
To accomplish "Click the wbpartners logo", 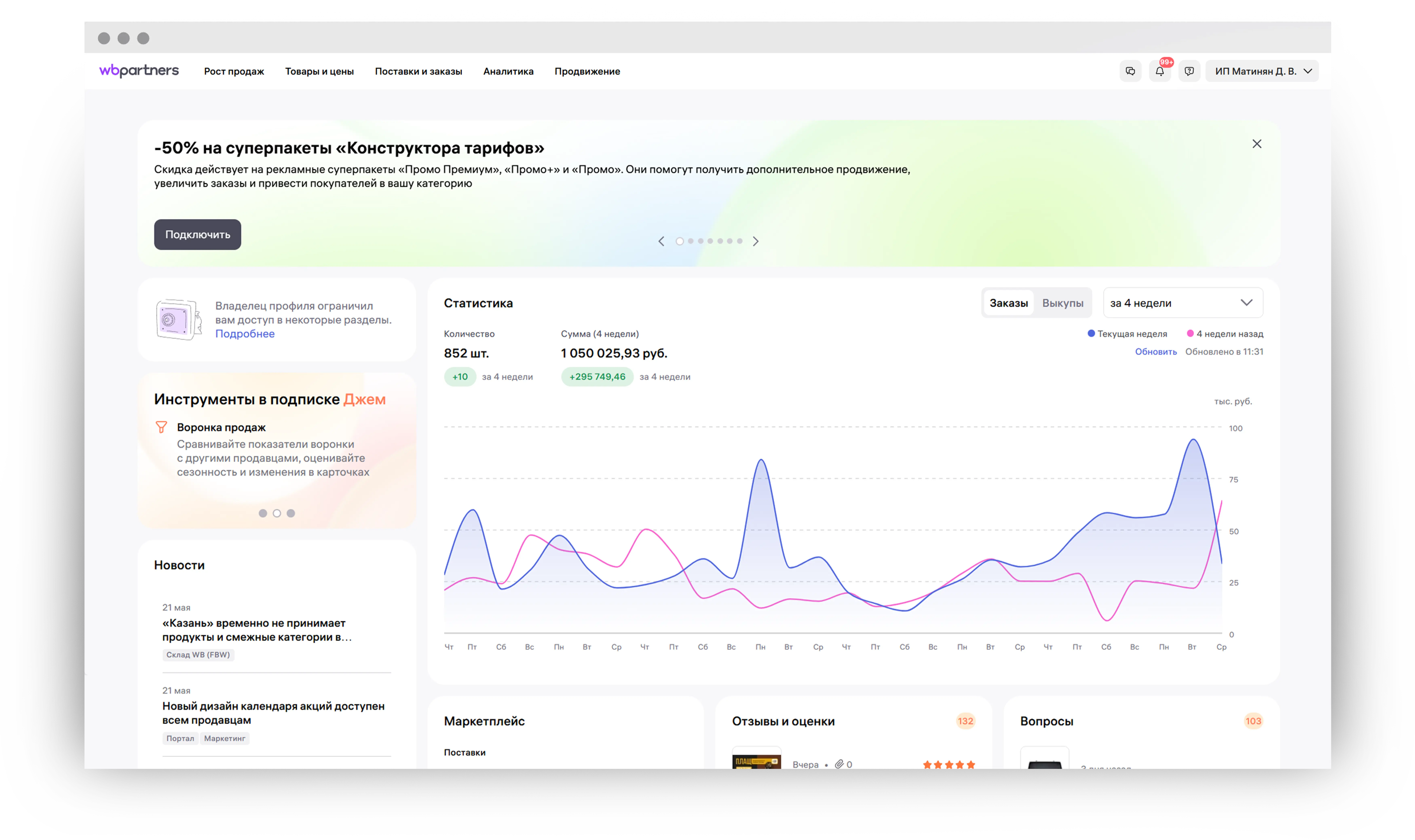I will [139, 71].
